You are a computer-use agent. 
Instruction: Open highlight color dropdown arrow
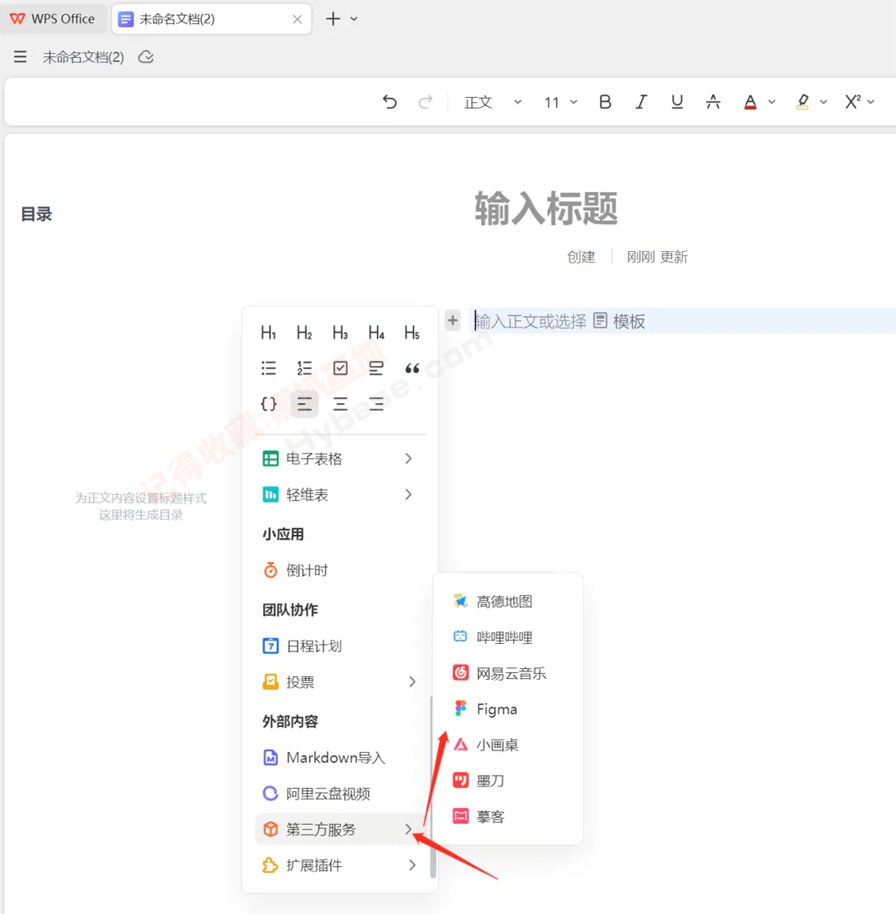click(823, 102)
